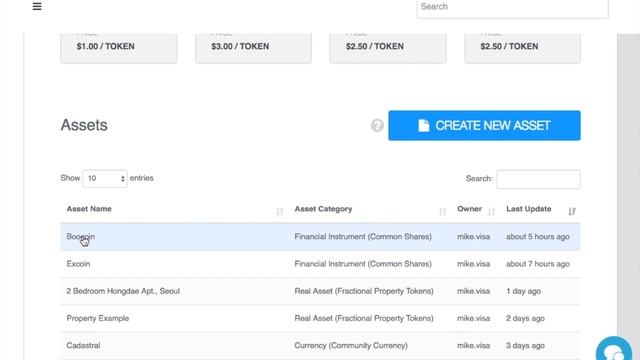Viewport: 640px width, 360px height.
Task: Sort by Asset Name column
Action: coord(174,209)
